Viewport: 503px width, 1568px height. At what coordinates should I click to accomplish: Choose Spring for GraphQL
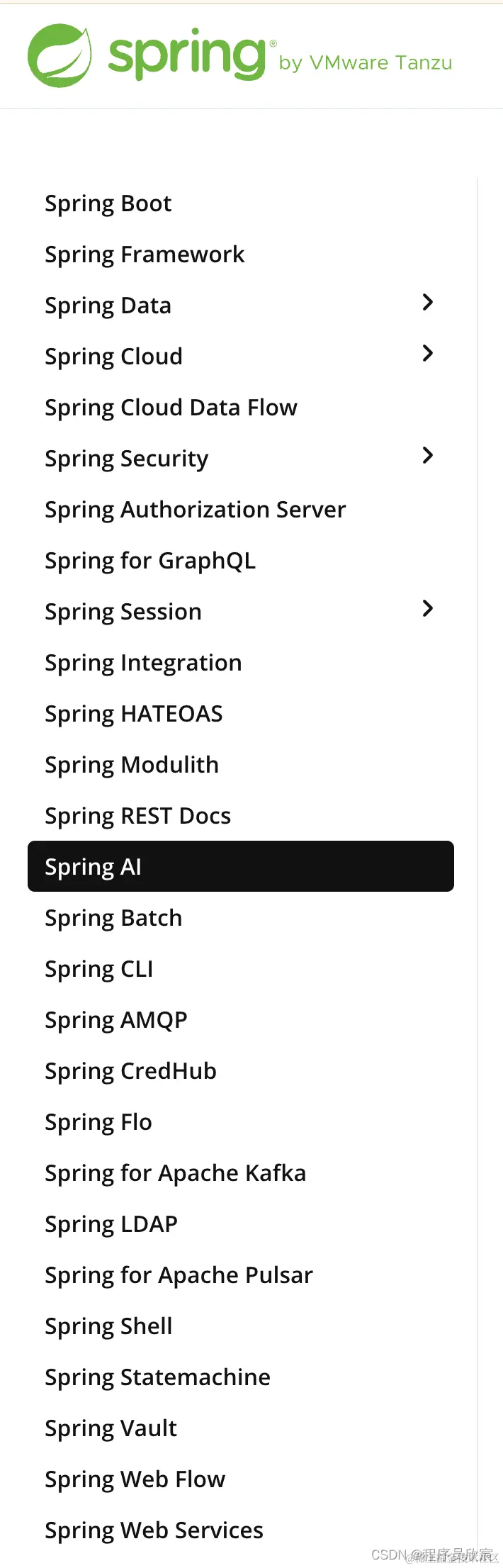pyautogui.click(x=150, y=561)
